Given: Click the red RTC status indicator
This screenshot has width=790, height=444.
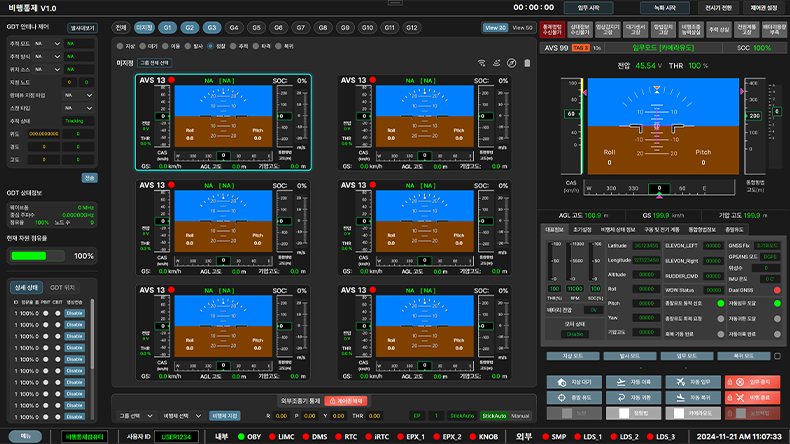Looking at the screenshot, I should [338, 436].
